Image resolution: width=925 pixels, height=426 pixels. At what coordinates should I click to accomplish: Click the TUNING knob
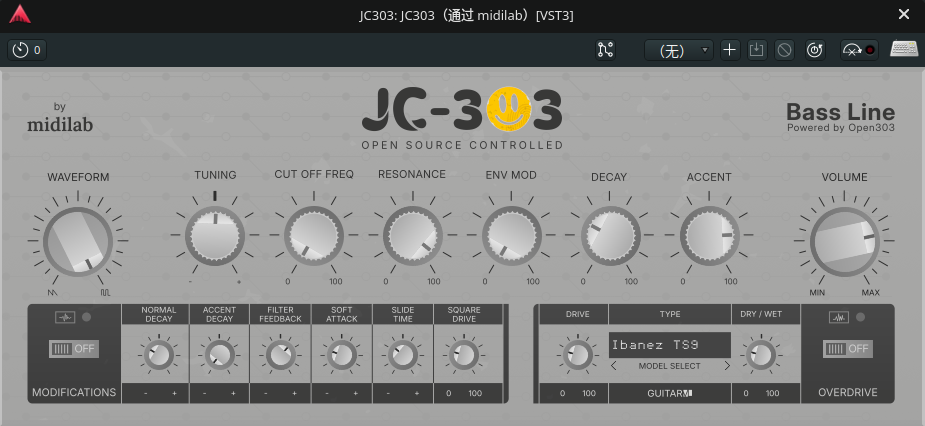tap(215, 235)
